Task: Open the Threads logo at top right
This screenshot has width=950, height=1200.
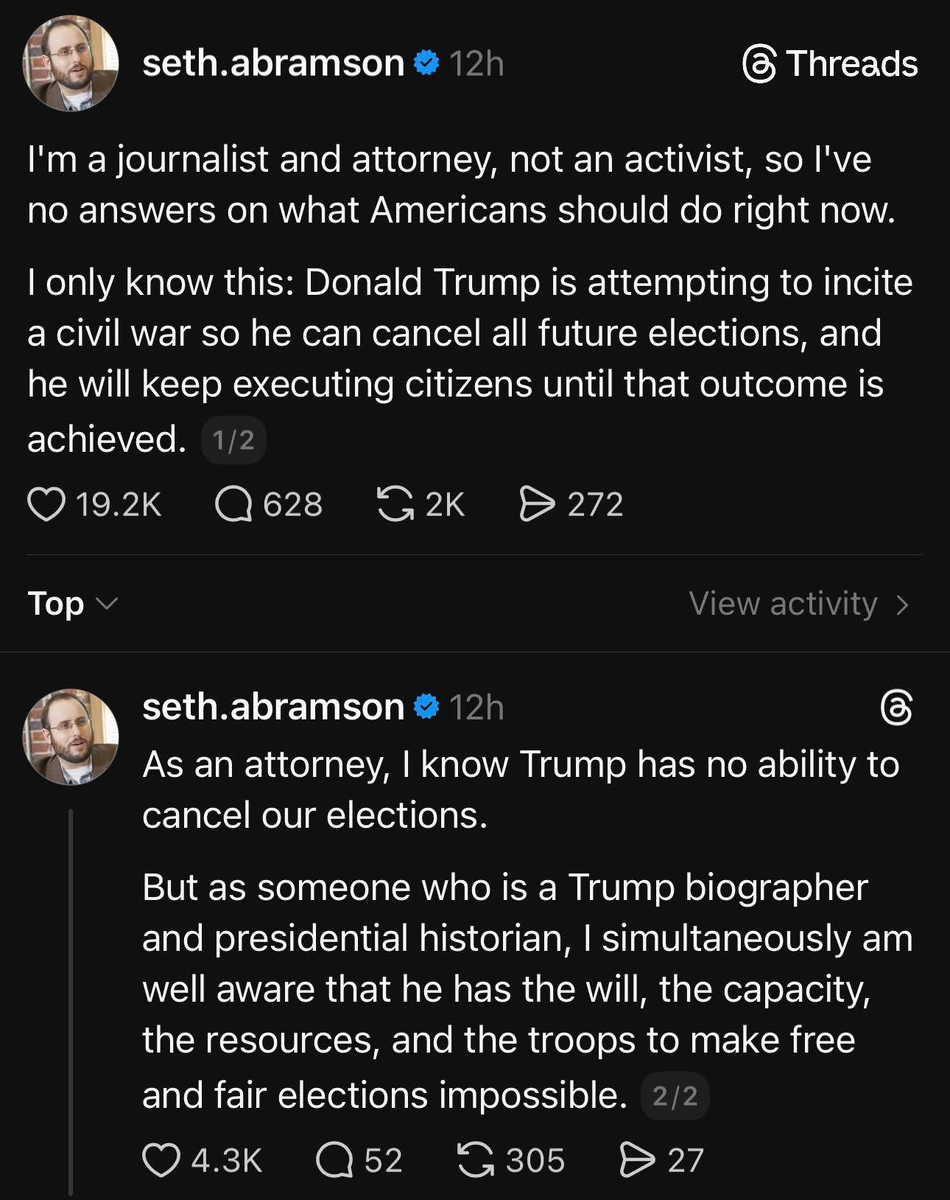Action: point(830,64)
